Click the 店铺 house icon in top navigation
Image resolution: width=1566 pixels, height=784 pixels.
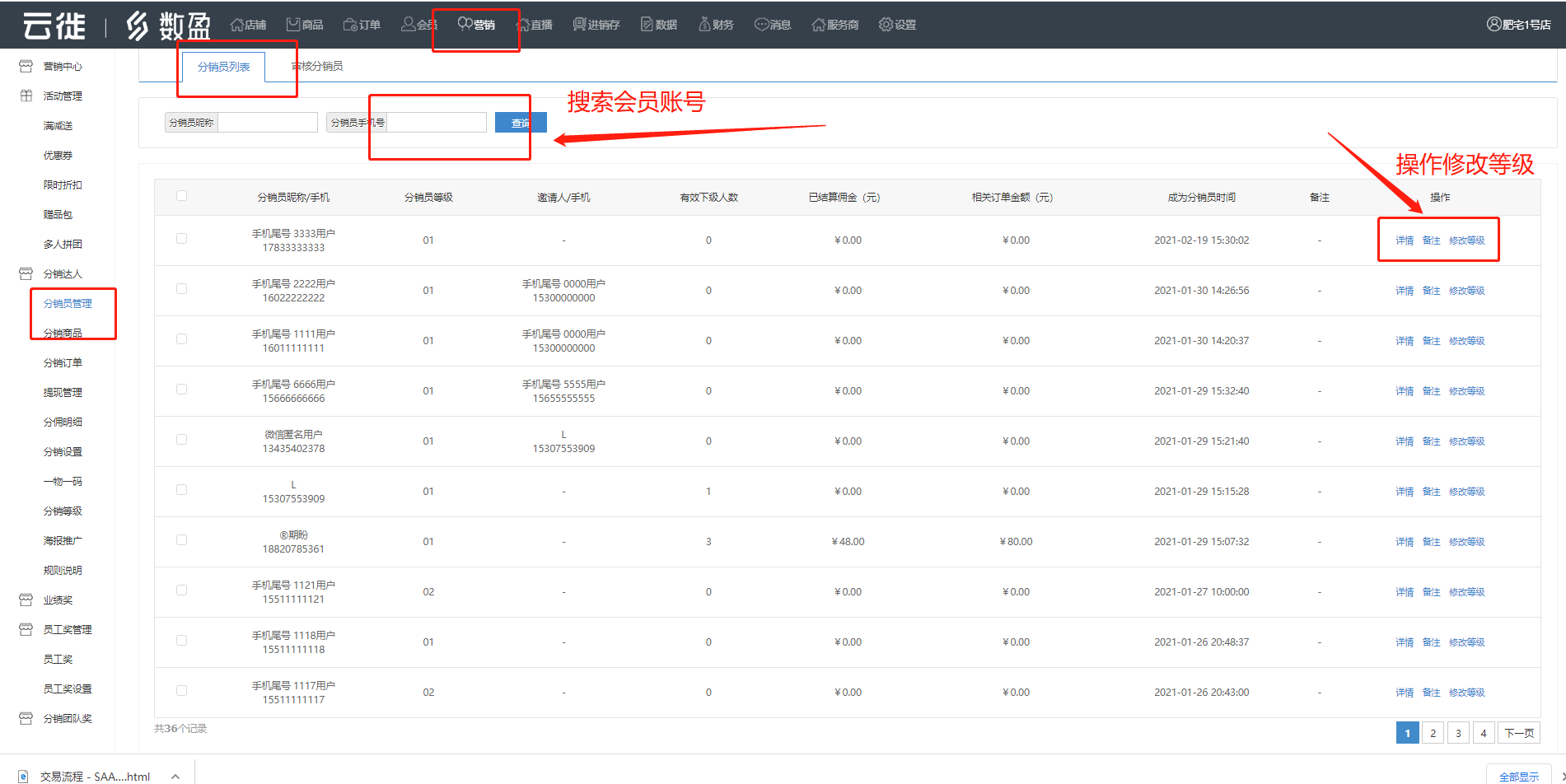coord(236,25)
